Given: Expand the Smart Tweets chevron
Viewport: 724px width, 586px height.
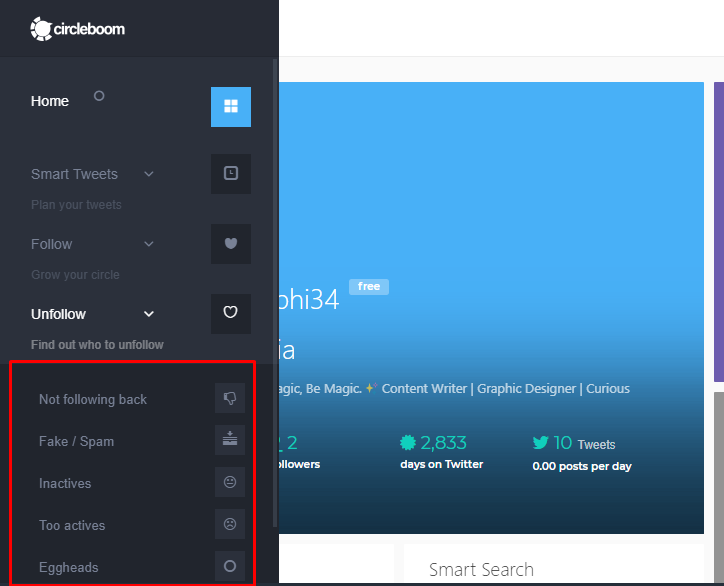Looking at the screenshot, I should 149,174.
